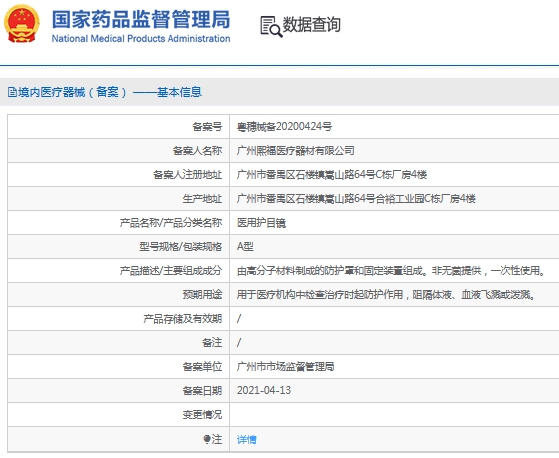Select filing date 2021-04-13

click(x=264, y=390)
